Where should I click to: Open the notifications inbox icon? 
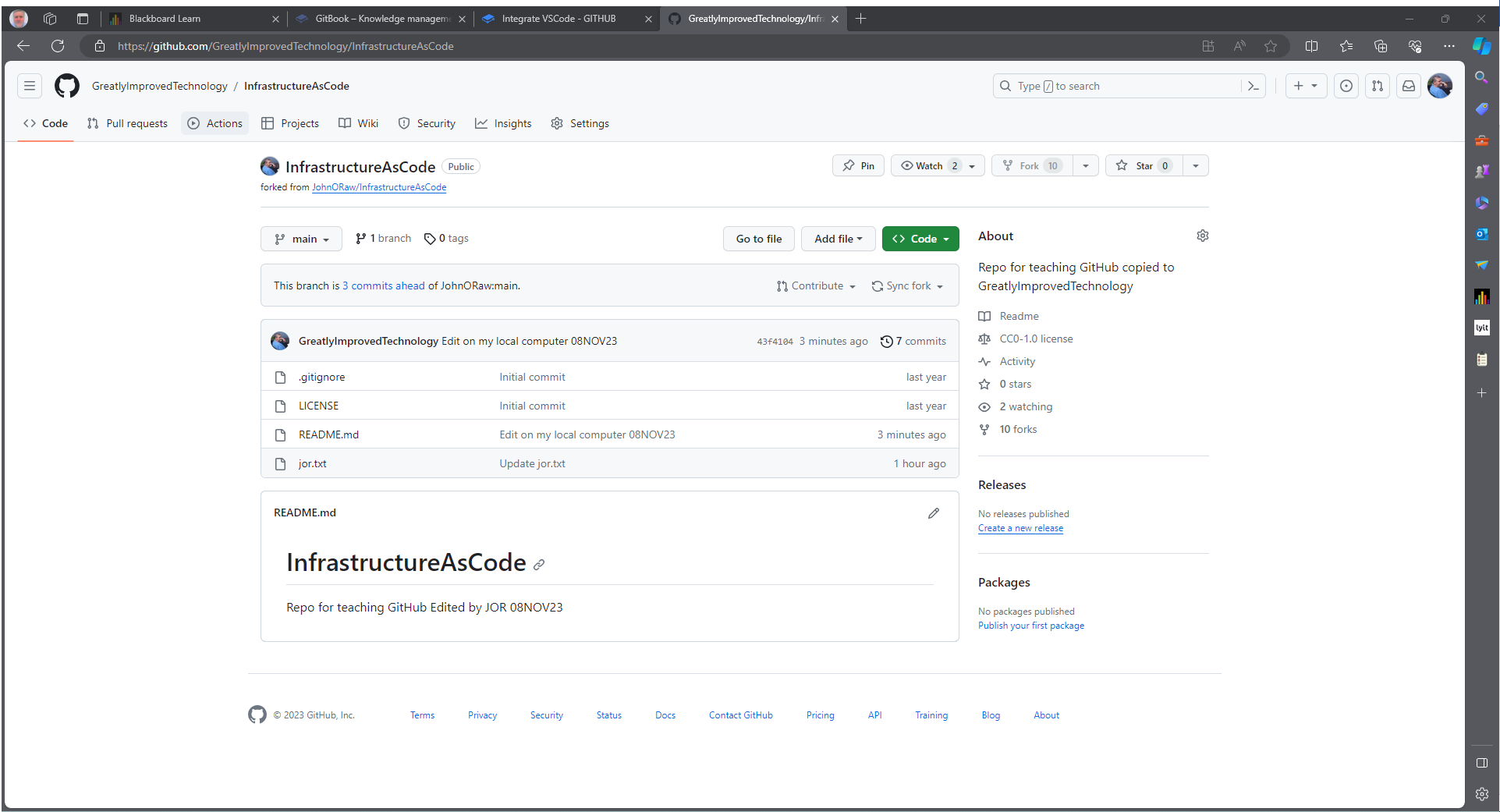click(1409, 86)
